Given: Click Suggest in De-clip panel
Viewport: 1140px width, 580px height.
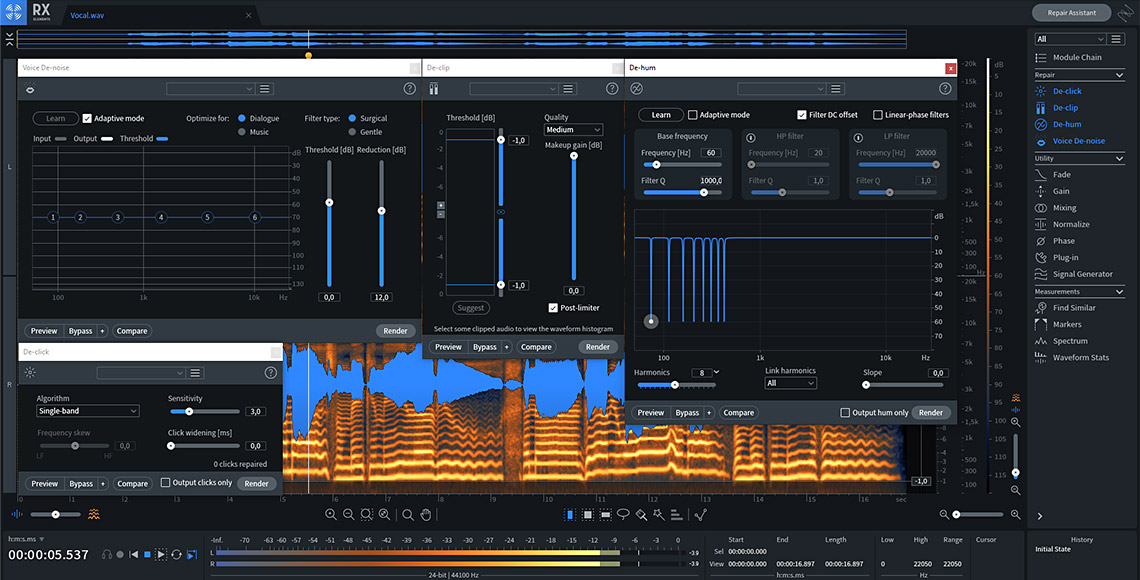Looking at the screenshot, I should (470, 308).
